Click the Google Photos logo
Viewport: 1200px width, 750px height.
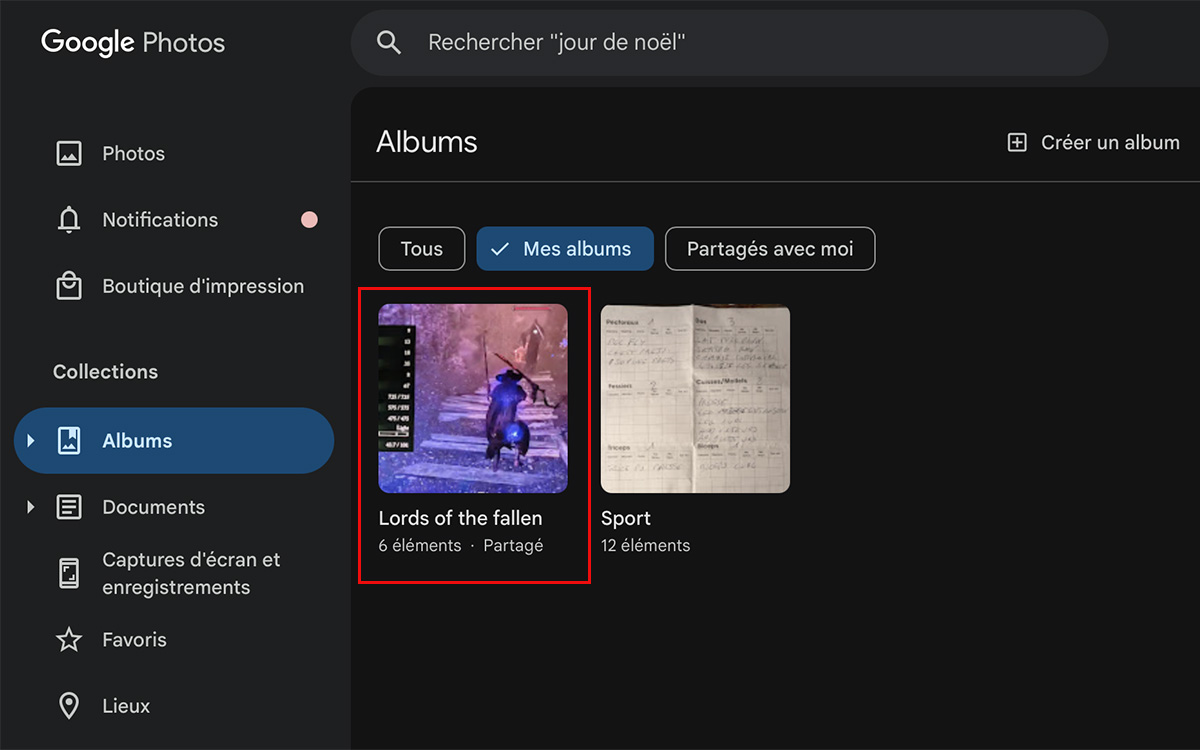tap(133, 42)
